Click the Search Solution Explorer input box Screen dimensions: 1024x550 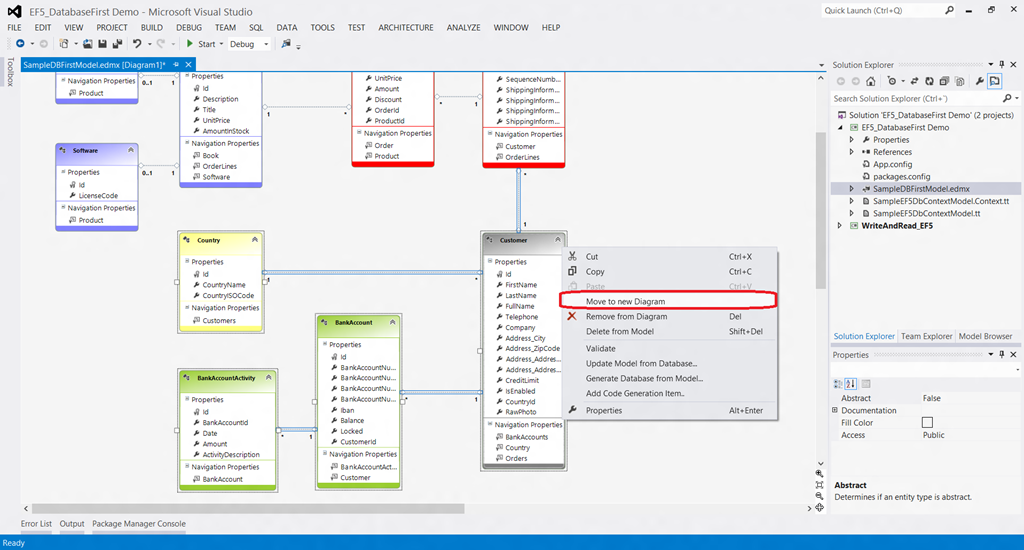[916, 99]
